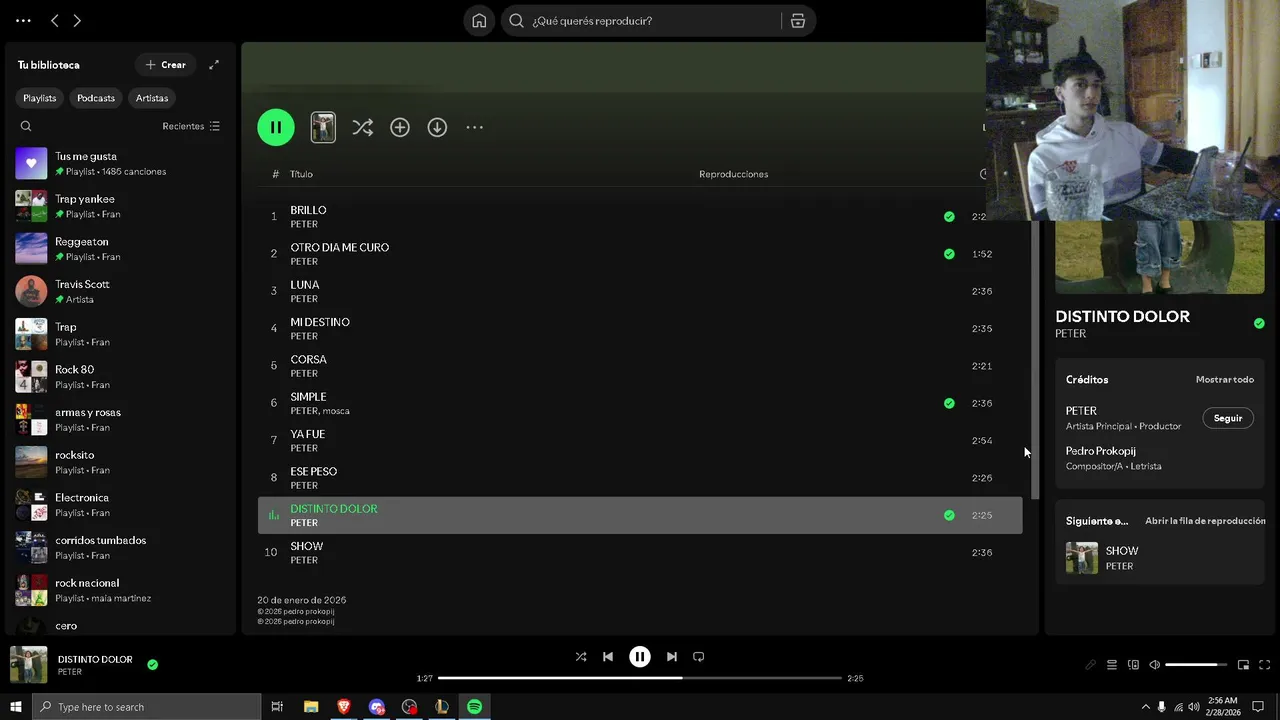
Task: Expand Tu biblioteca to full view
Action: 213,65
